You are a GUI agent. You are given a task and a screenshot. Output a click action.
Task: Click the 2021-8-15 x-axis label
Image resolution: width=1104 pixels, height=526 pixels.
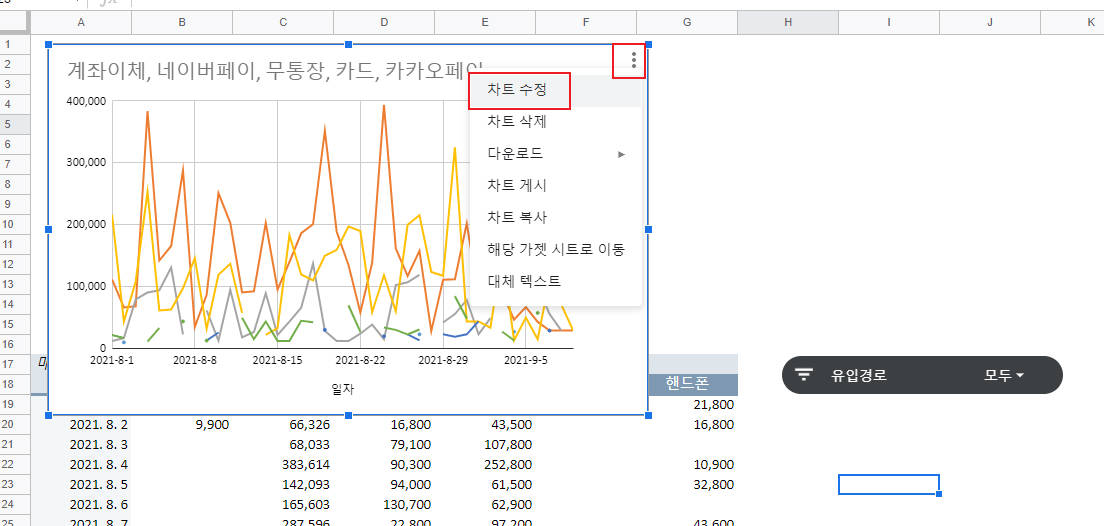coord(277,359)
